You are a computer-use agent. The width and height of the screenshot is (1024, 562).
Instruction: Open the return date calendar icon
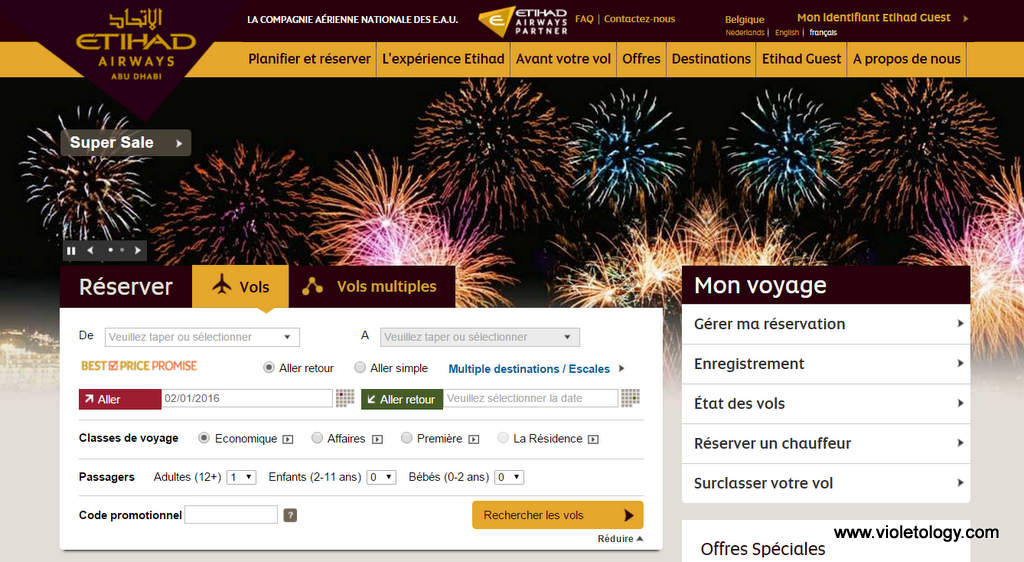(x=630, y=398)
